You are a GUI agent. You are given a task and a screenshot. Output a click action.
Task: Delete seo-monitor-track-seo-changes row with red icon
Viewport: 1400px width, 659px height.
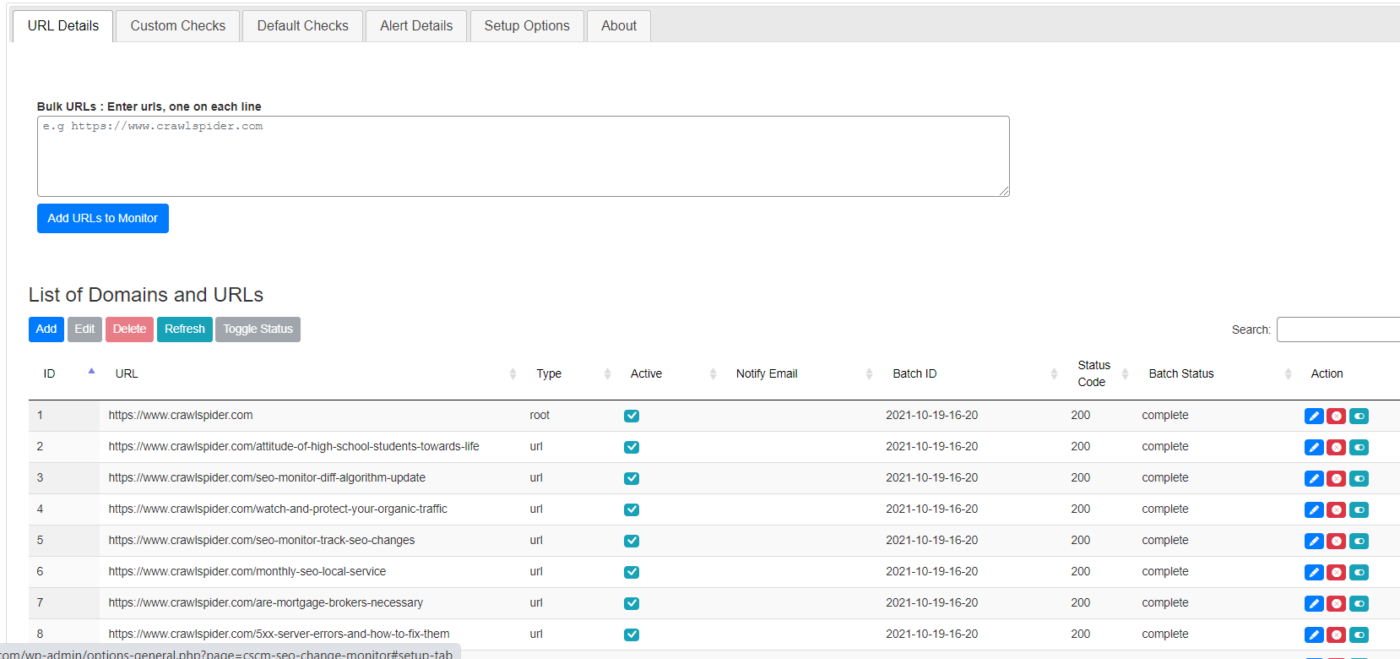[1336, 541]
